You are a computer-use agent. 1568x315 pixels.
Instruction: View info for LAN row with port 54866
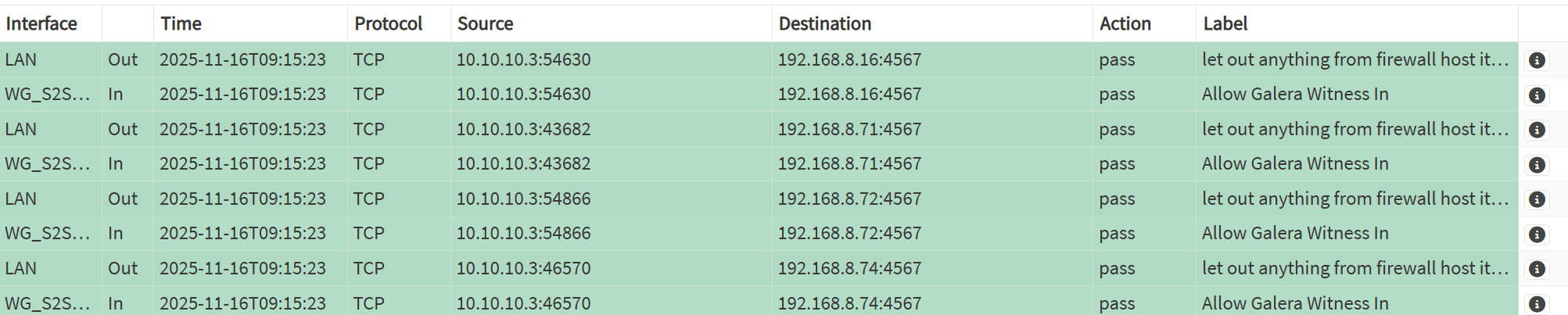tap(1537, 199)
